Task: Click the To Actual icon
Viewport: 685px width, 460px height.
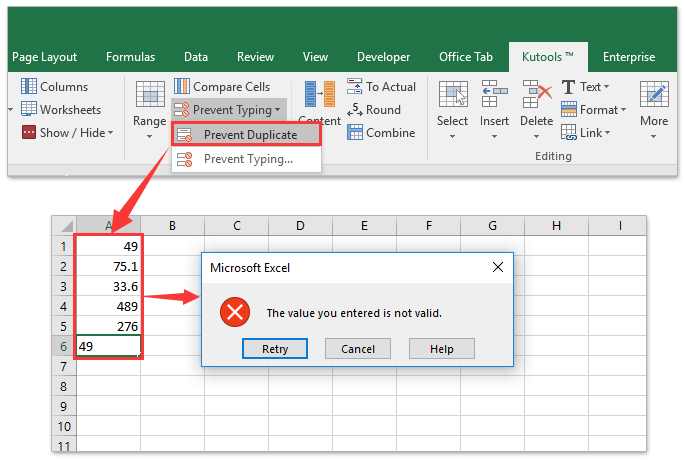Action: tap(354, 86)
